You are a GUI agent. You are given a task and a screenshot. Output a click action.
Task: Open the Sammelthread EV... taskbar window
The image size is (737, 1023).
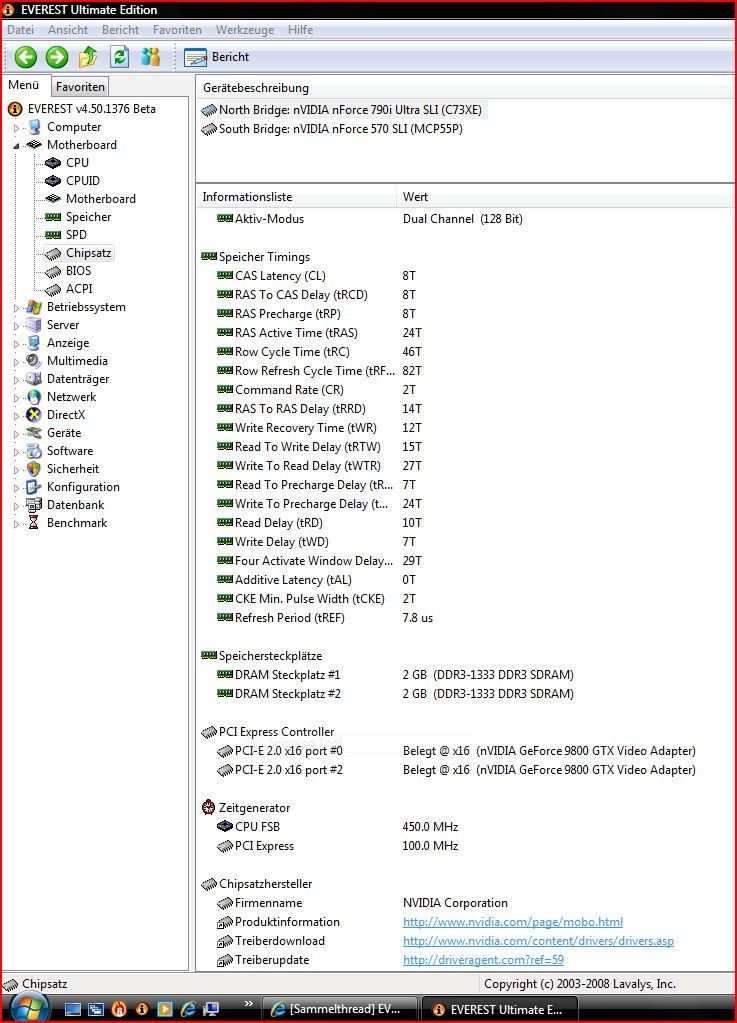(x=338, y=1009)
